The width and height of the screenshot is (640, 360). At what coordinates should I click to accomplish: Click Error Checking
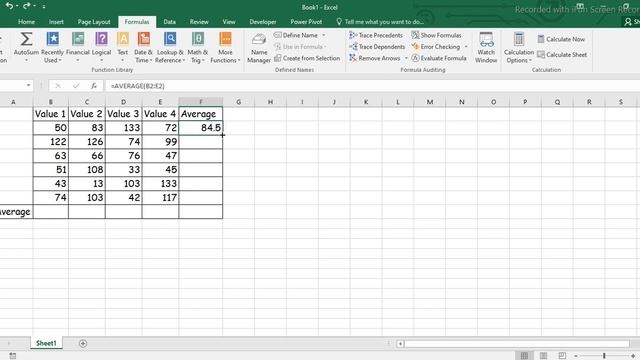pyautogui.click(x=436, y=47)
